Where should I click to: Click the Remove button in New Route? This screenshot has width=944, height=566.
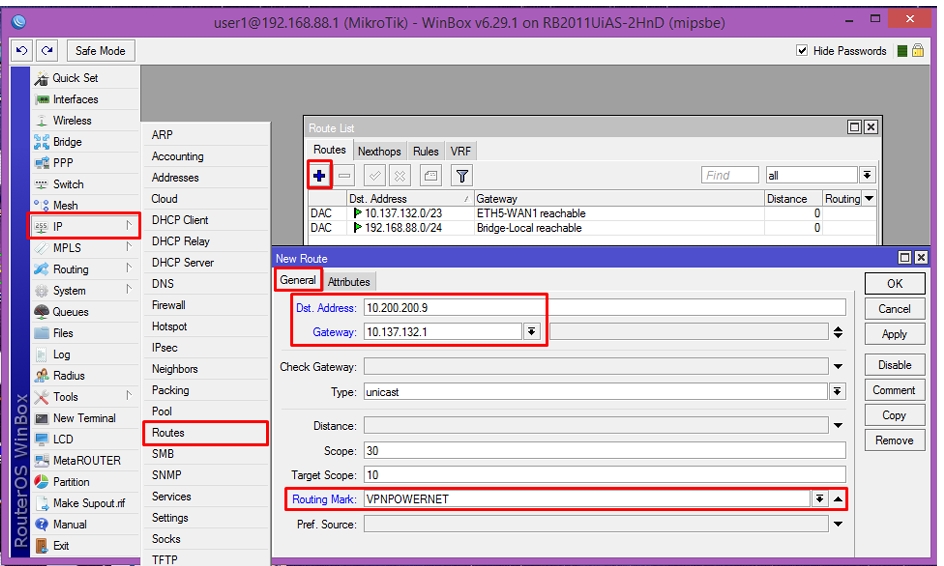coord(895,441)
